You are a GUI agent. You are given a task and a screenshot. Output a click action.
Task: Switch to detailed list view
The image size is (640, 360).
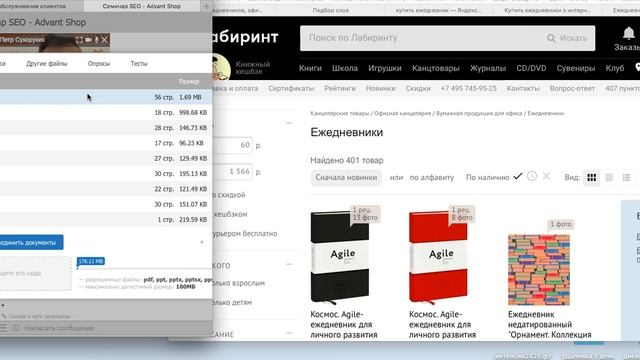tap(626, 178)
